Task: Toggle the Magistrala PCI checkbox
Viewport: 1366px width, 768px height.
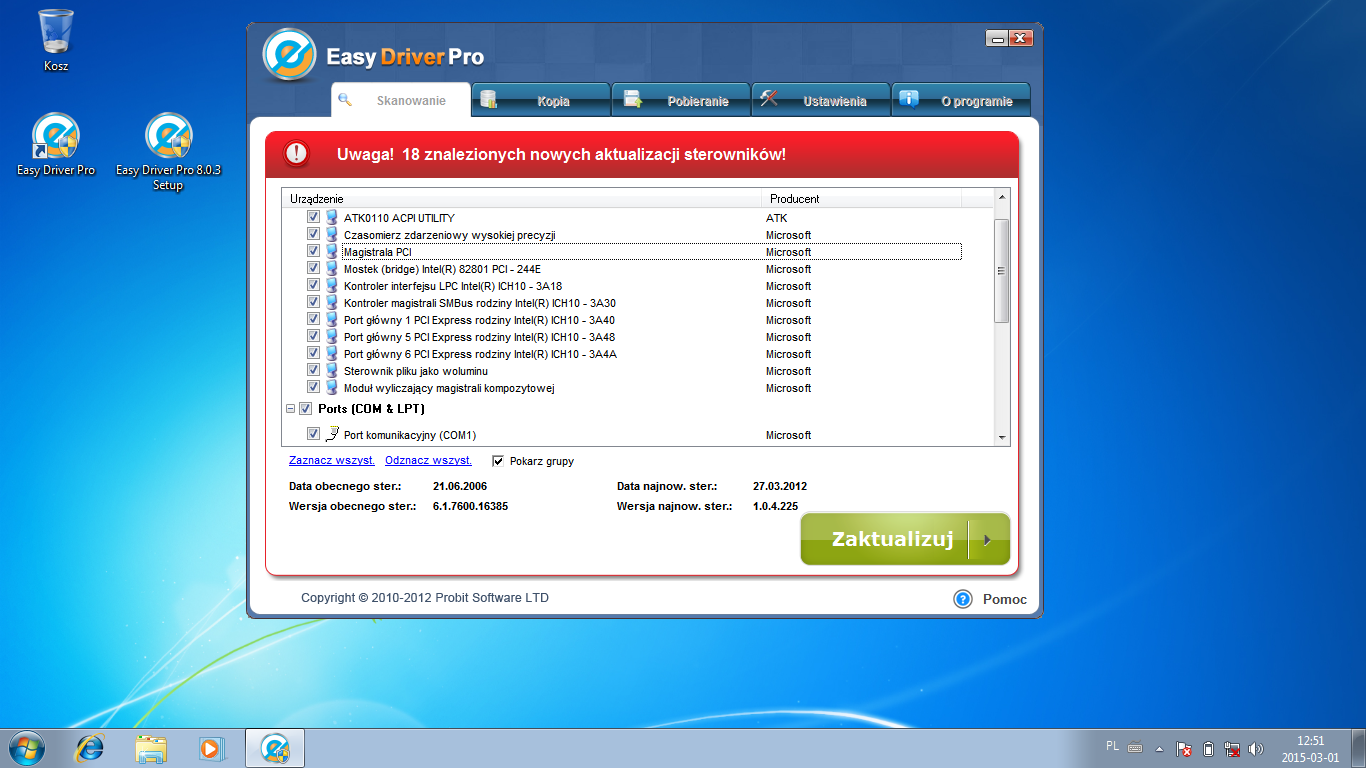Action: [313, 252]
